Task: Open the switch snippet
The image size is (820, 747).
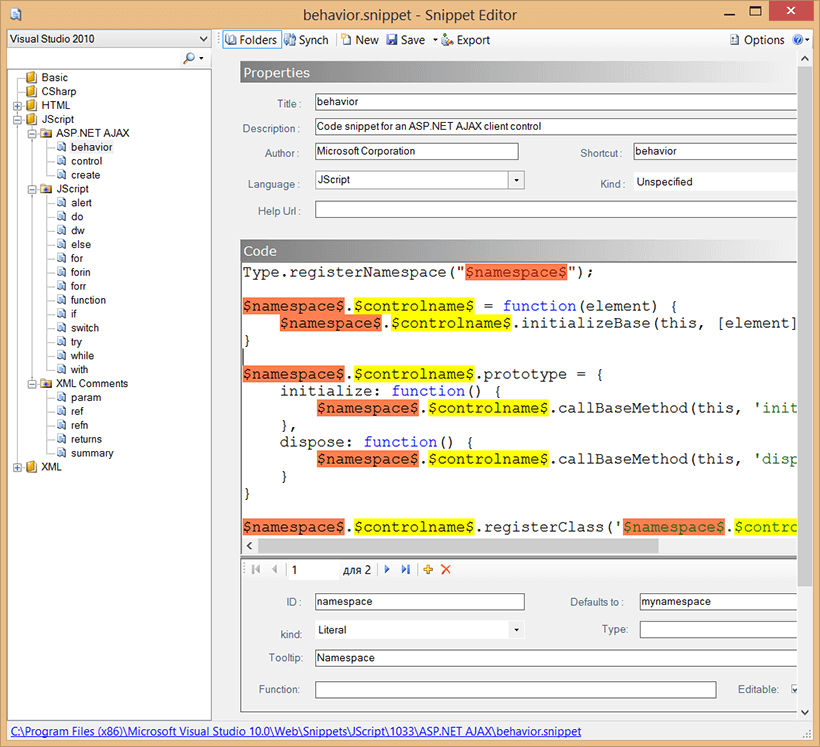Action: click(85, 328)
